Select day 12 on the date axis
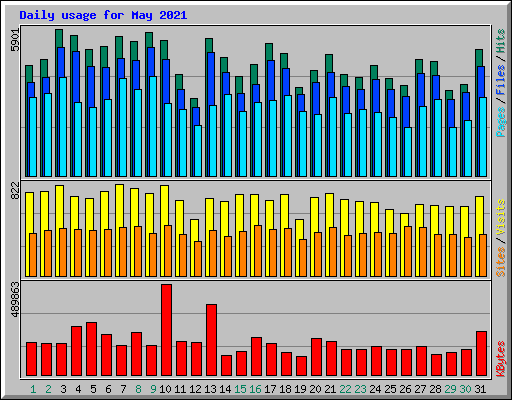This screenshot has height=400, width=512. (x=195, y=389)
